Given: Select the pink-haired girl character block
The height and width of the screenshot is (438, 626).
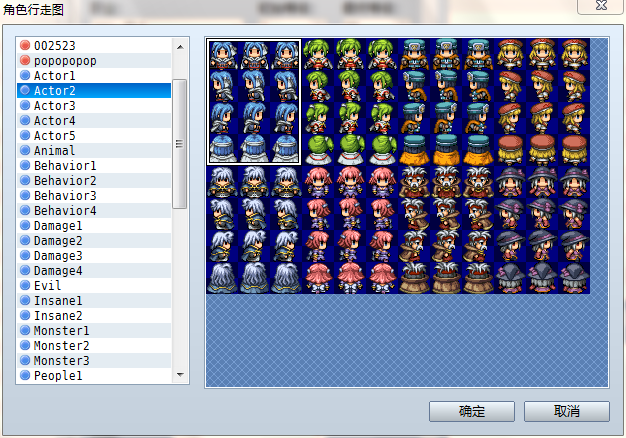Looking at the screenshot, I should [x=350, y=230].
